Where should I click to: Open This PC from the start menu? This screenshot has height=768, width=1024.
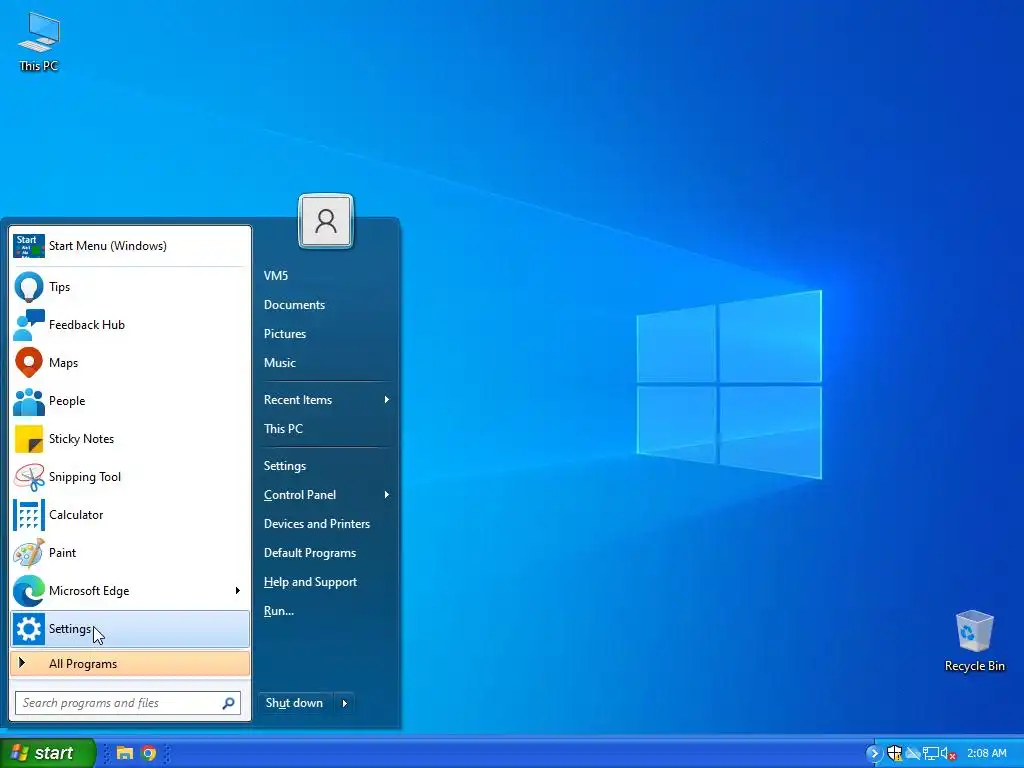(x=327, y=428)
